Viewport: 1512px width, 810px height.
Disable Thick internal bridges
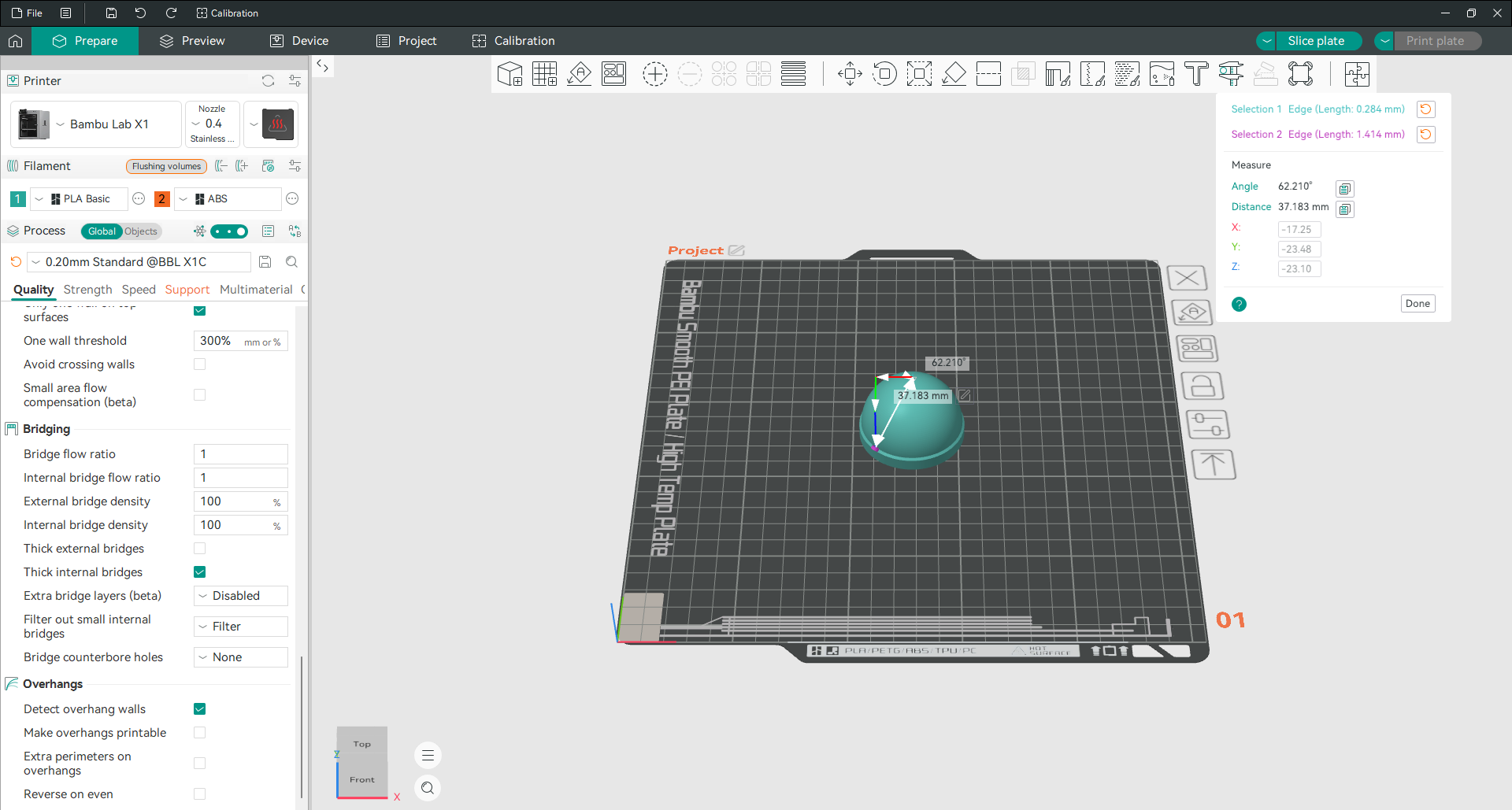pos(200,572)
